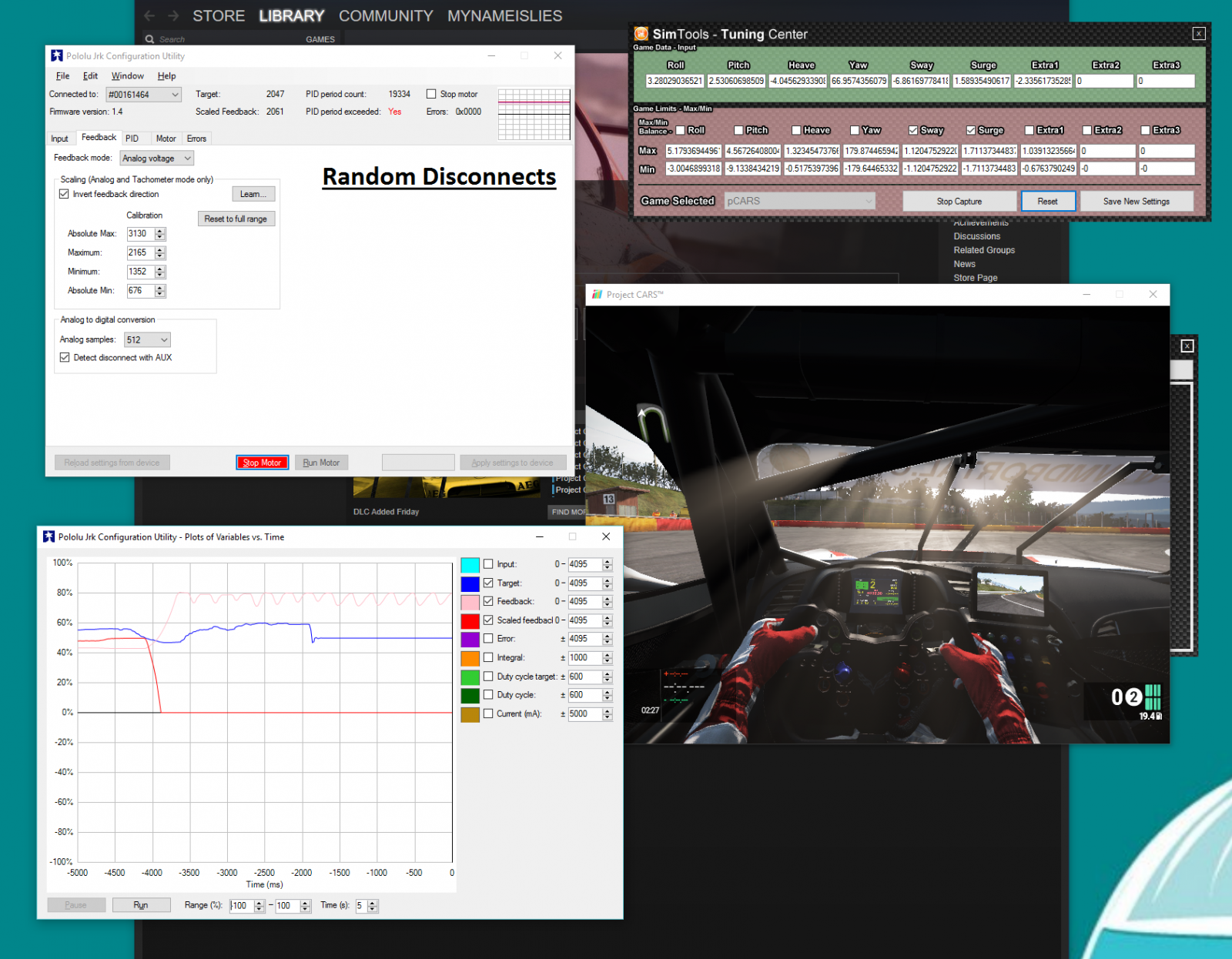Switch to the Motor tab

(166, 139)
